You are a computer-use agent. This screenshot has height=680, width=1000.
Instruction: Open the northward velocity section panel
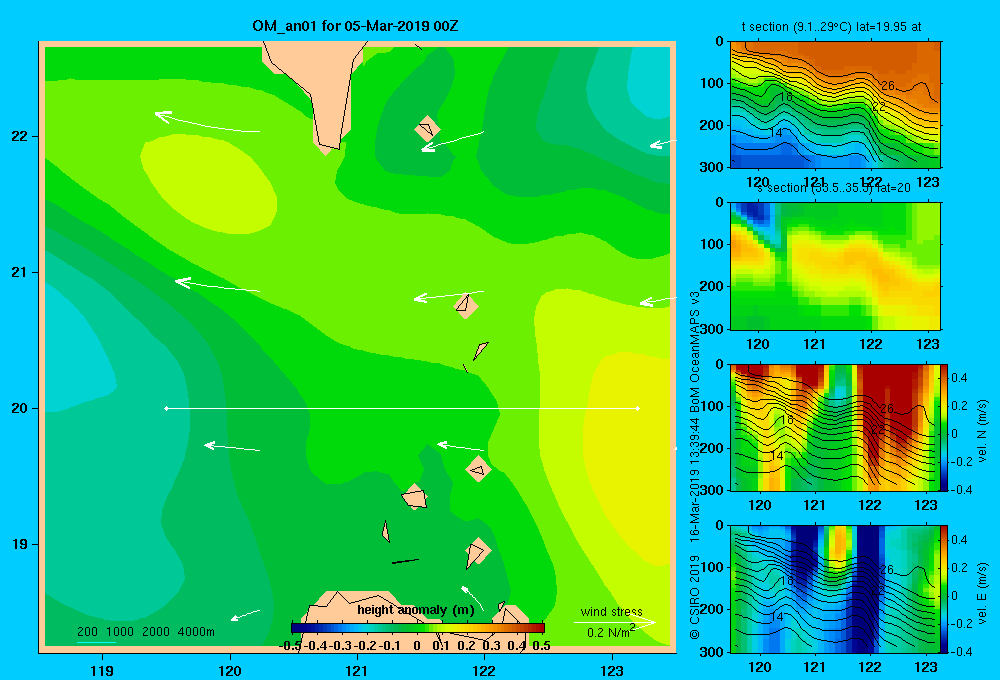pos(835,427)
